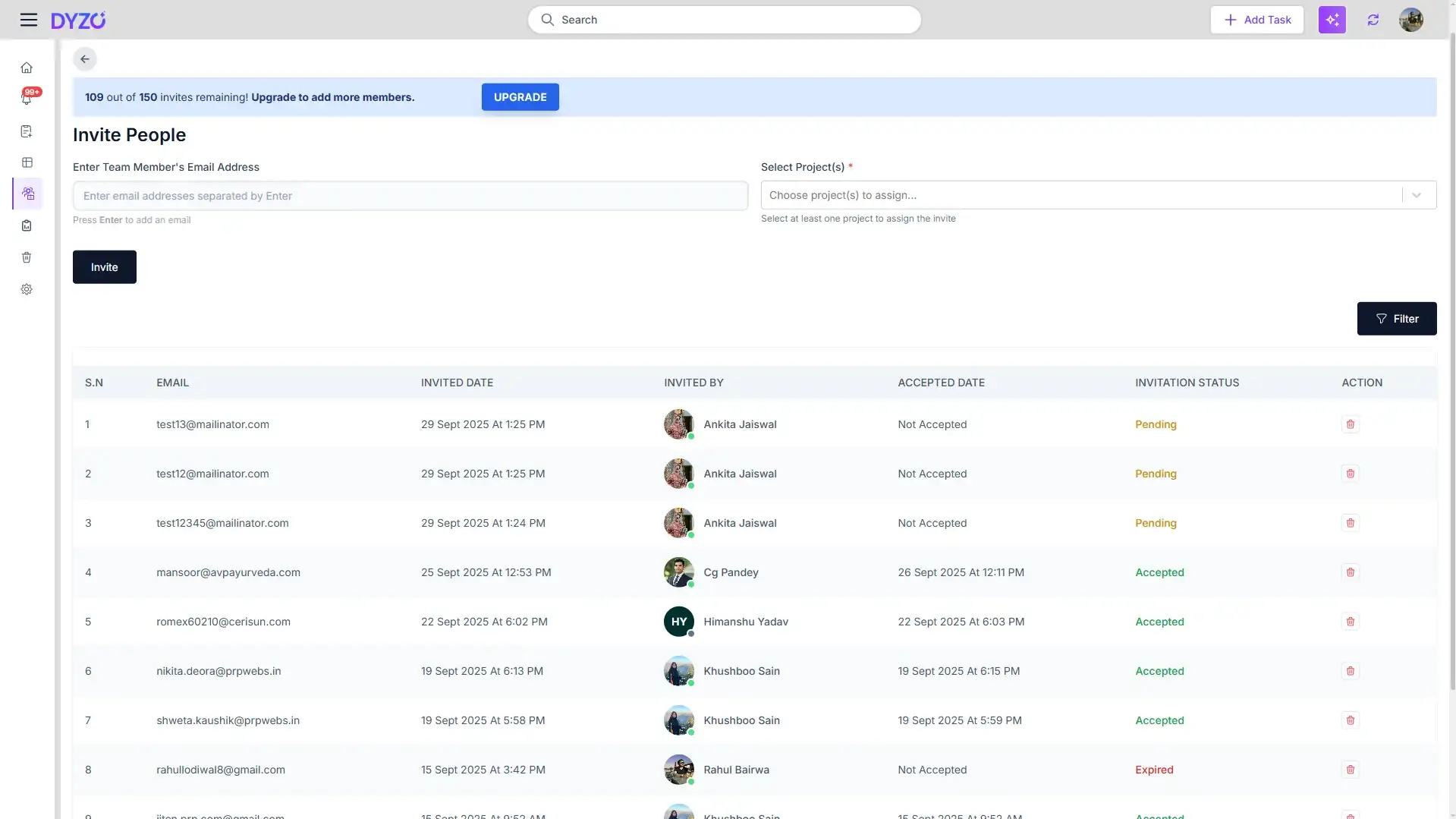Open the team members sidebar item

coord(28,194)
